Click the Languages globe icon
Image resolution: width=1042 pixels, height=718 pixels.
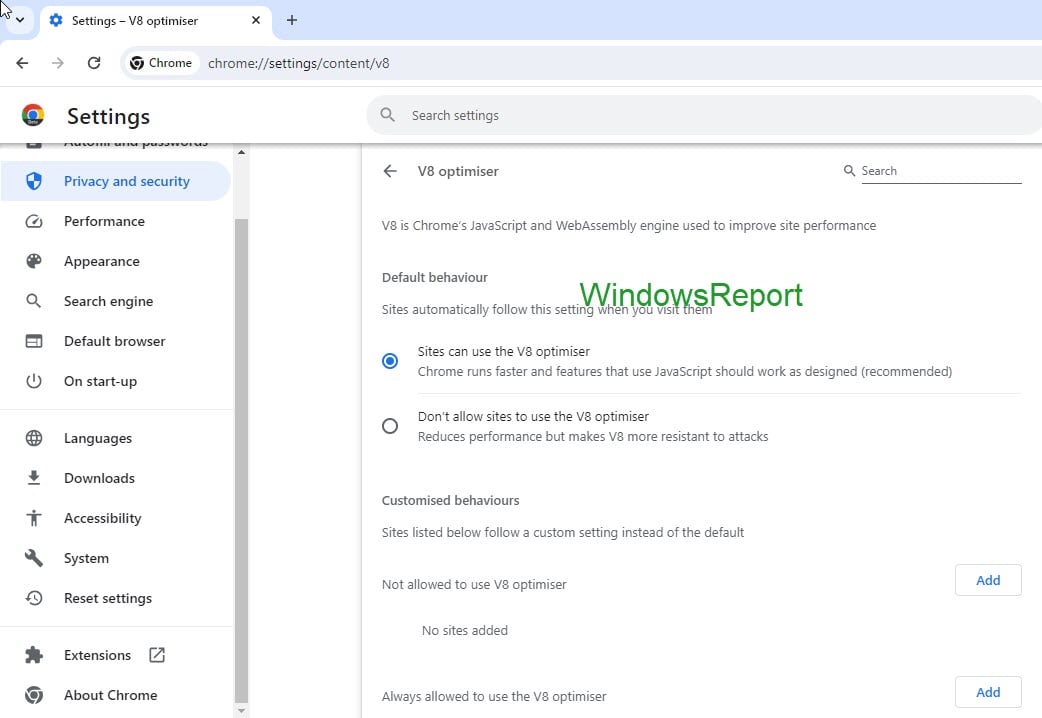pyautogui.click(x=34, y=438)
